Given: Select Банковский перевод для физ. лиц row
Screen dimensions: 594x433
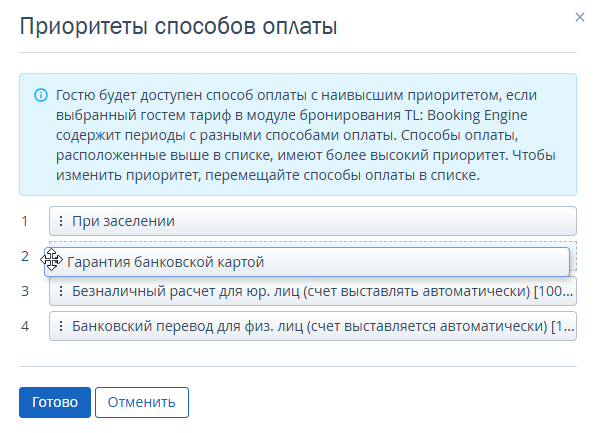Looking at the screenshot, I should tap(313, 326).
